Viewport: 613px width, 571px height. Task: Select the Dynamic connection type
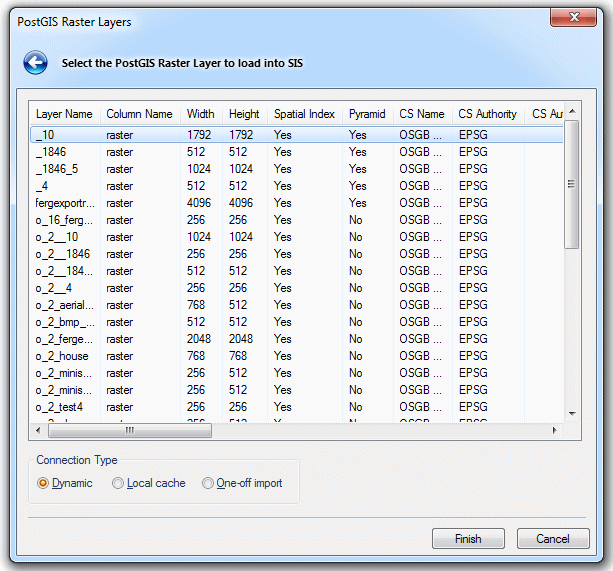[43, 483]
